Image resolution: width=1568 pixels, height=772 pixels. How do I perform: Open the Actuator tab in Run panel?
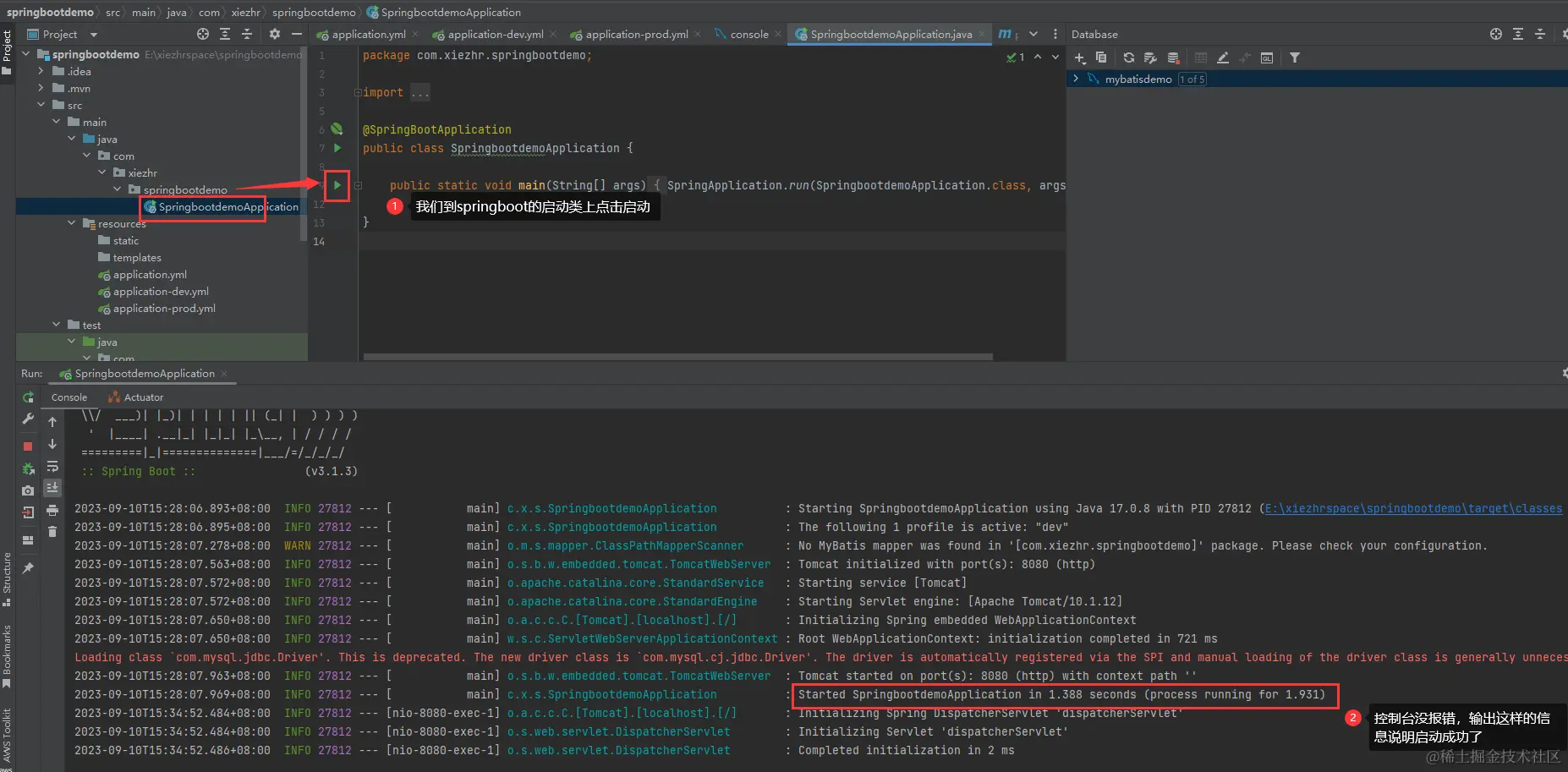pyautogui.click(x=136, y=397)
